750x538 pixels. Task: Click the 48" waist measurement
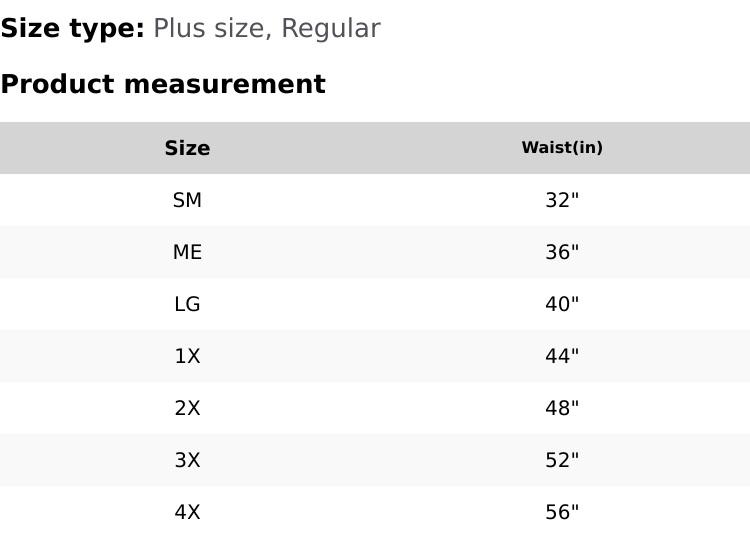pos(562,408)
